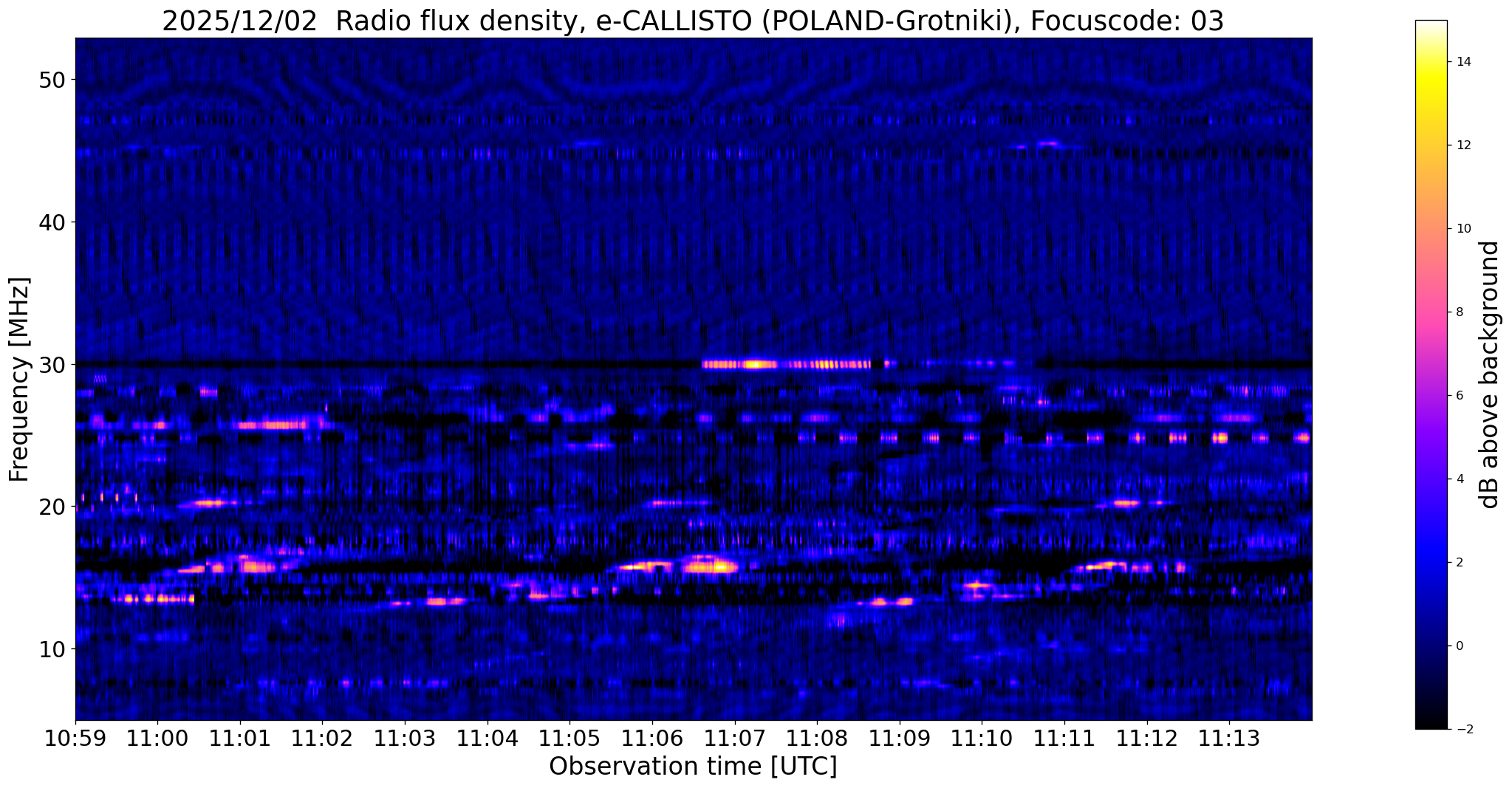Image resolution: width=1512 pixels, height=788 pixels.
Task: Click the 30 MHz y-axis tick label
Action: coord(52,364)
